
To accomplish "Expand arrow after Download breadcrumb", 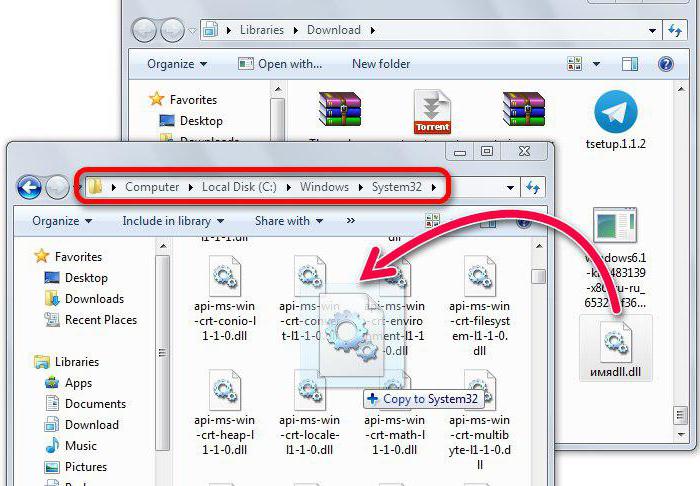I will (x=372, y=30).
